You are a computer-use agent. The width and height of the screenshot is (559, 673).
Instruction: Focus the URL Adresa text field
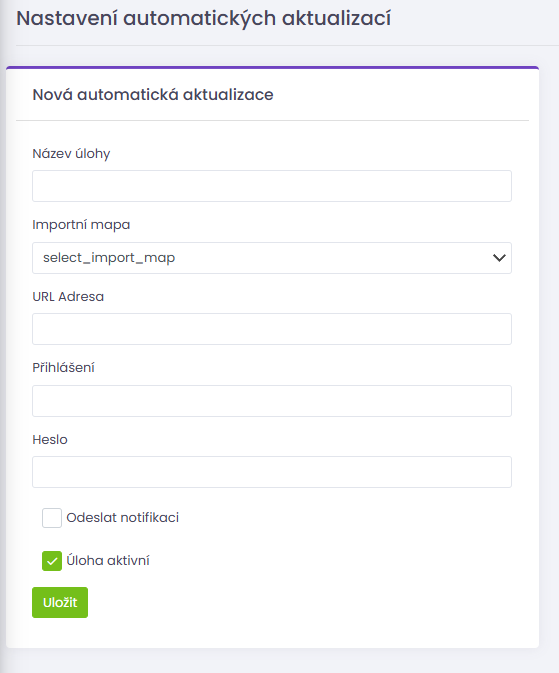[x=272, y=329]
